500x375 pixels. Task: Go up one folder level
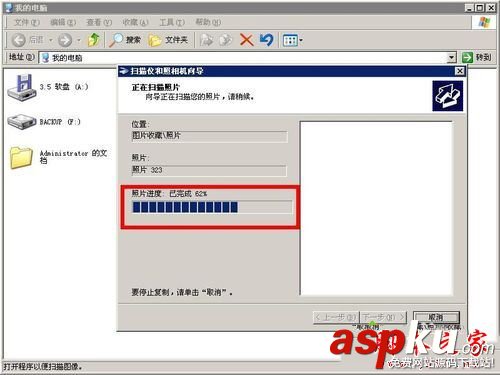pyautogui.click(x=93, y=40)
